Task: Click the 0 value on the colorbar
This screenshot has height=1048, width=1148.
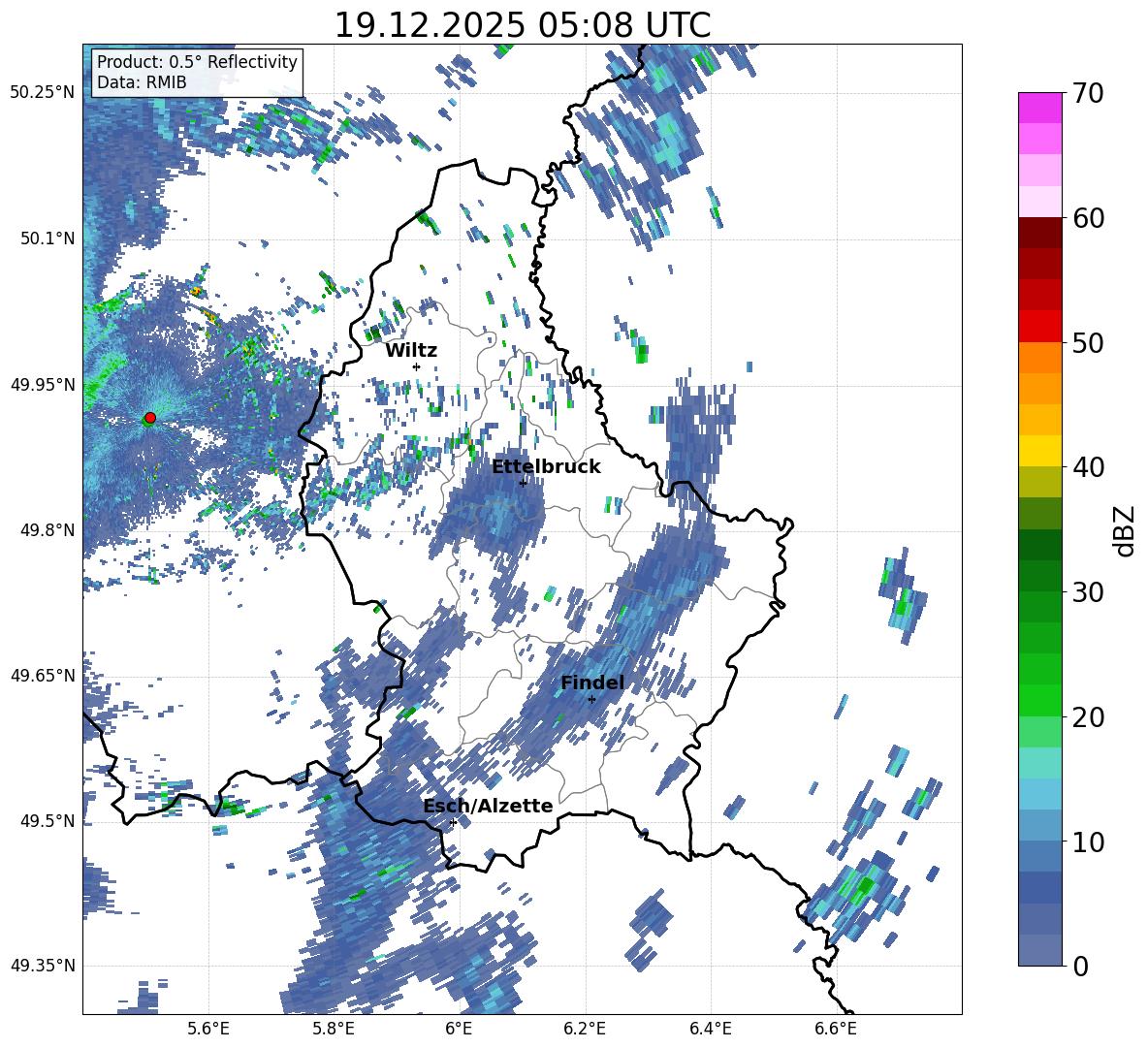Action: [x=1080, y=966]
